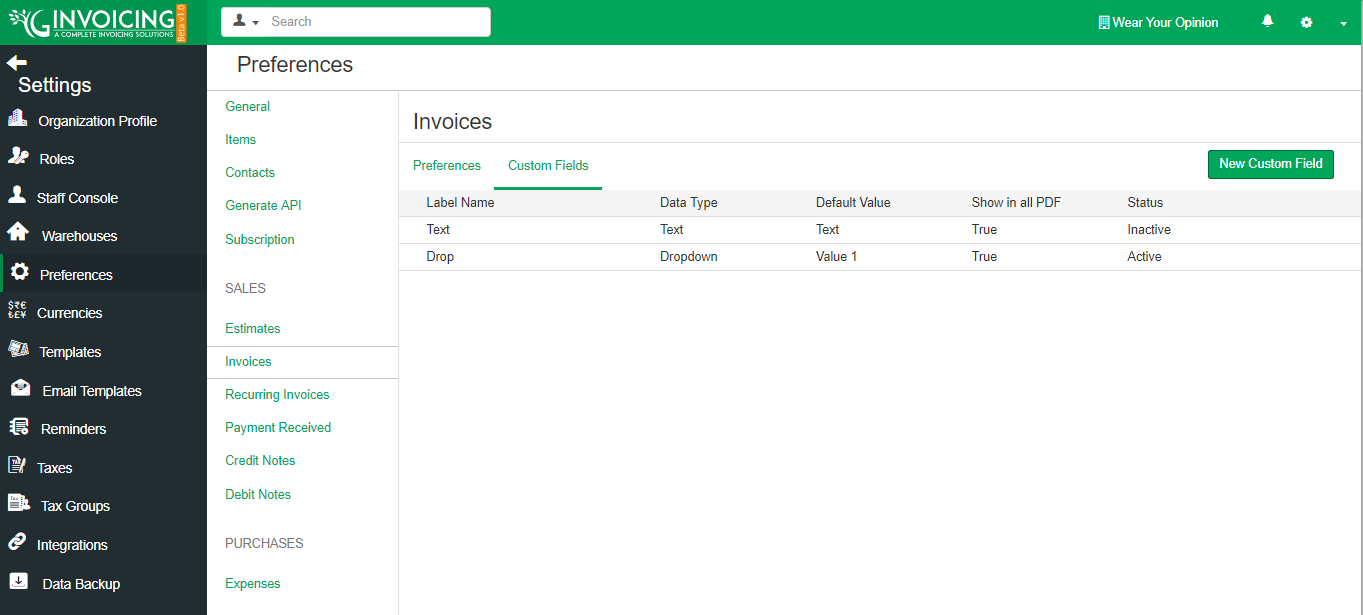1363x615 pixels.
Task: Open Debit Notes preferences
Action: [258, 494]
